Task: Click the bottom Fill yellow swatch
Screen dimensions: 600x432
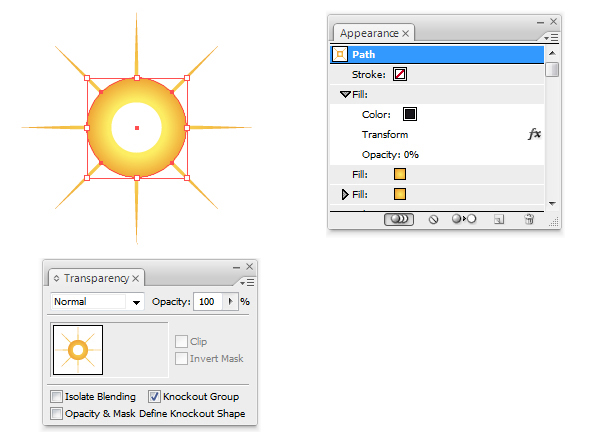Action: pyautogui.click(x=400, y=194)
